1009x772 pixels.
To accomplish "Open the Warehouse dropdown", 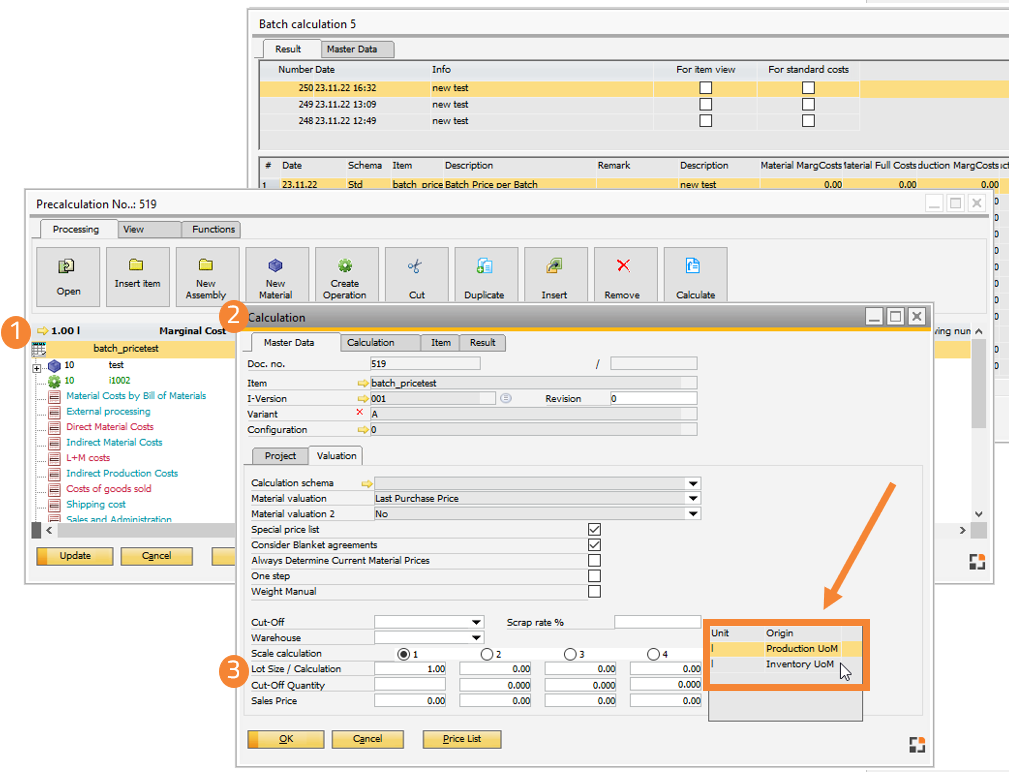I will pyautogui.click(x=477, y=637).
